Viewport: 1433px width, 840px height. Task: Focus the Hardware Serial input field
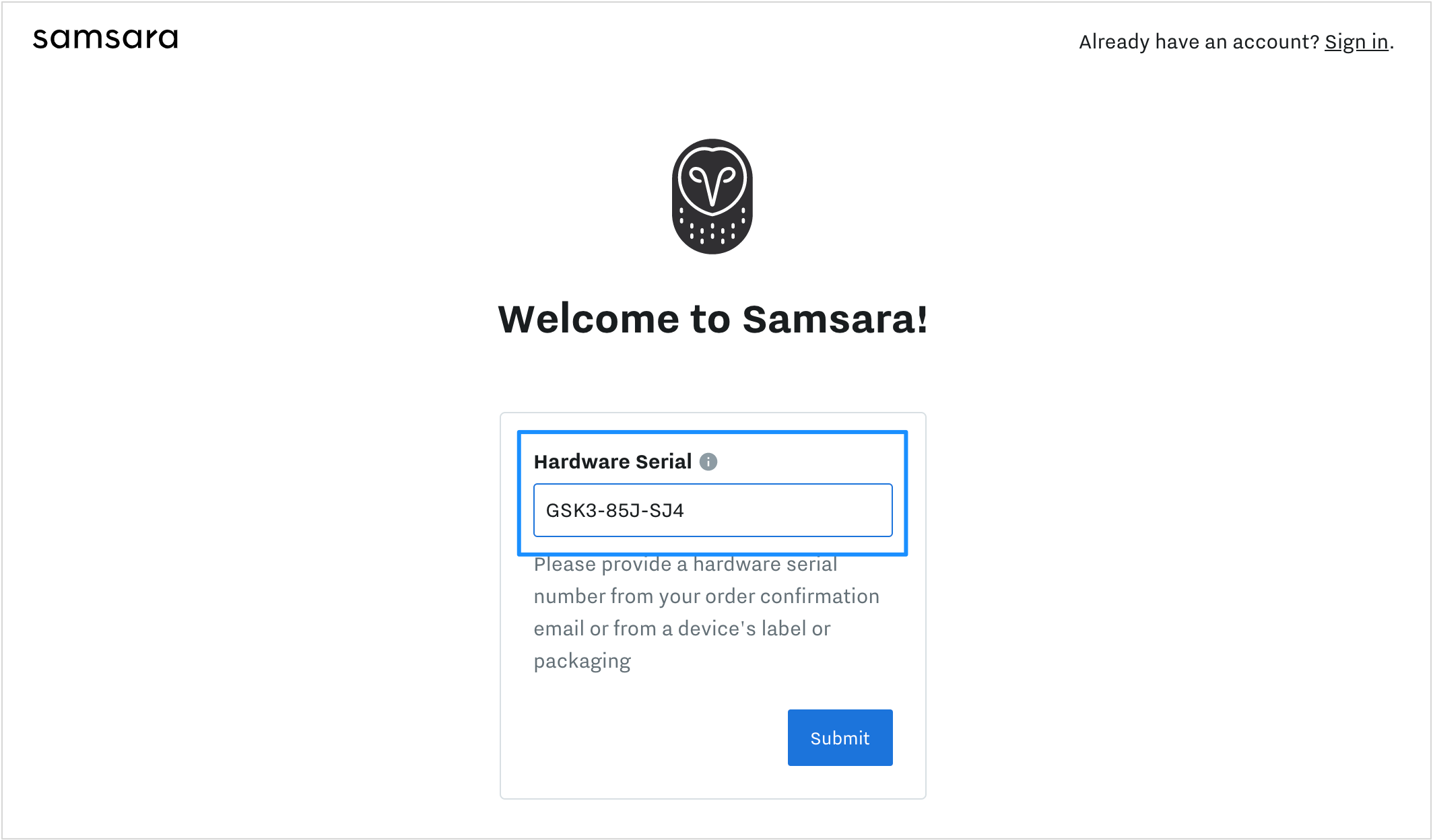[712, 510]
